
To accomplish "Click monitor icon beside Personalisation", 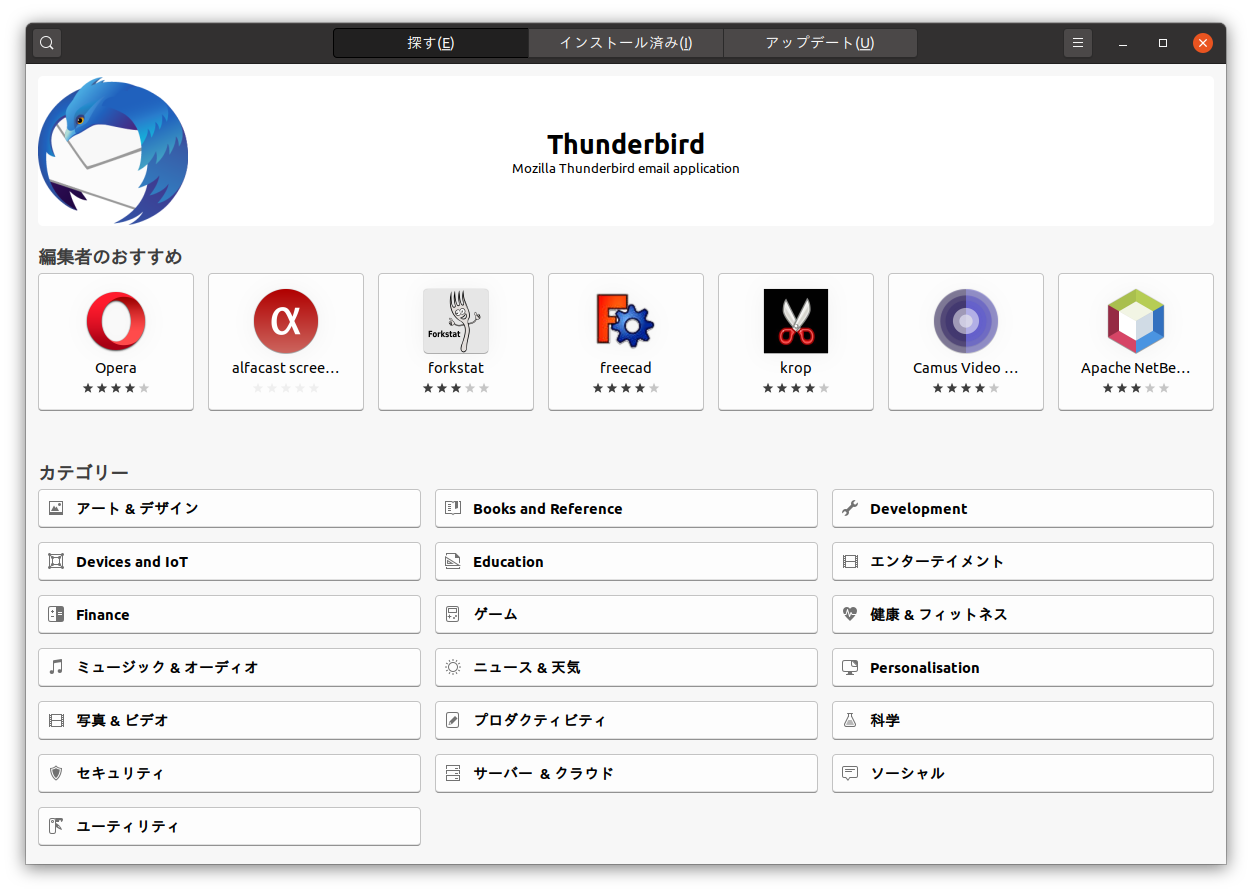I will point(850,667).
